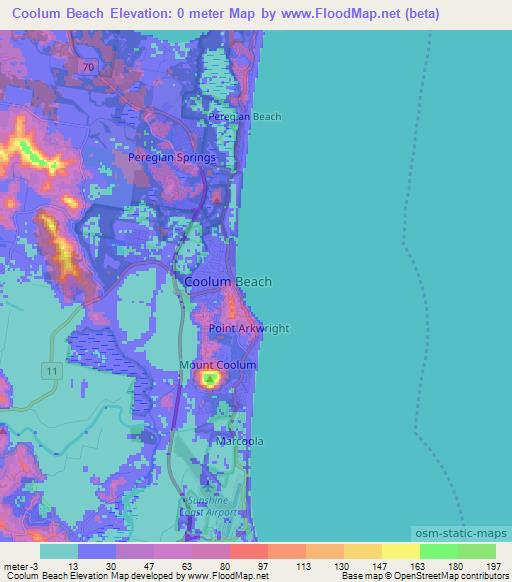The width and height of the screenshot is (512, 582).
Task: Click the Sunshine Coast Airport label
Action: coord(209,506)
